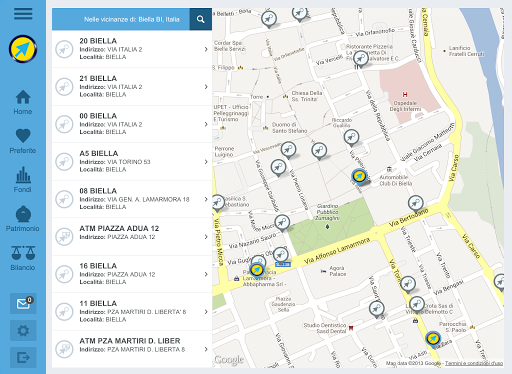This screenshot has width=512, height=374.
Task: Expand ATM PIAZZA ADUA 12 chevron
Action: click(206, 237)
